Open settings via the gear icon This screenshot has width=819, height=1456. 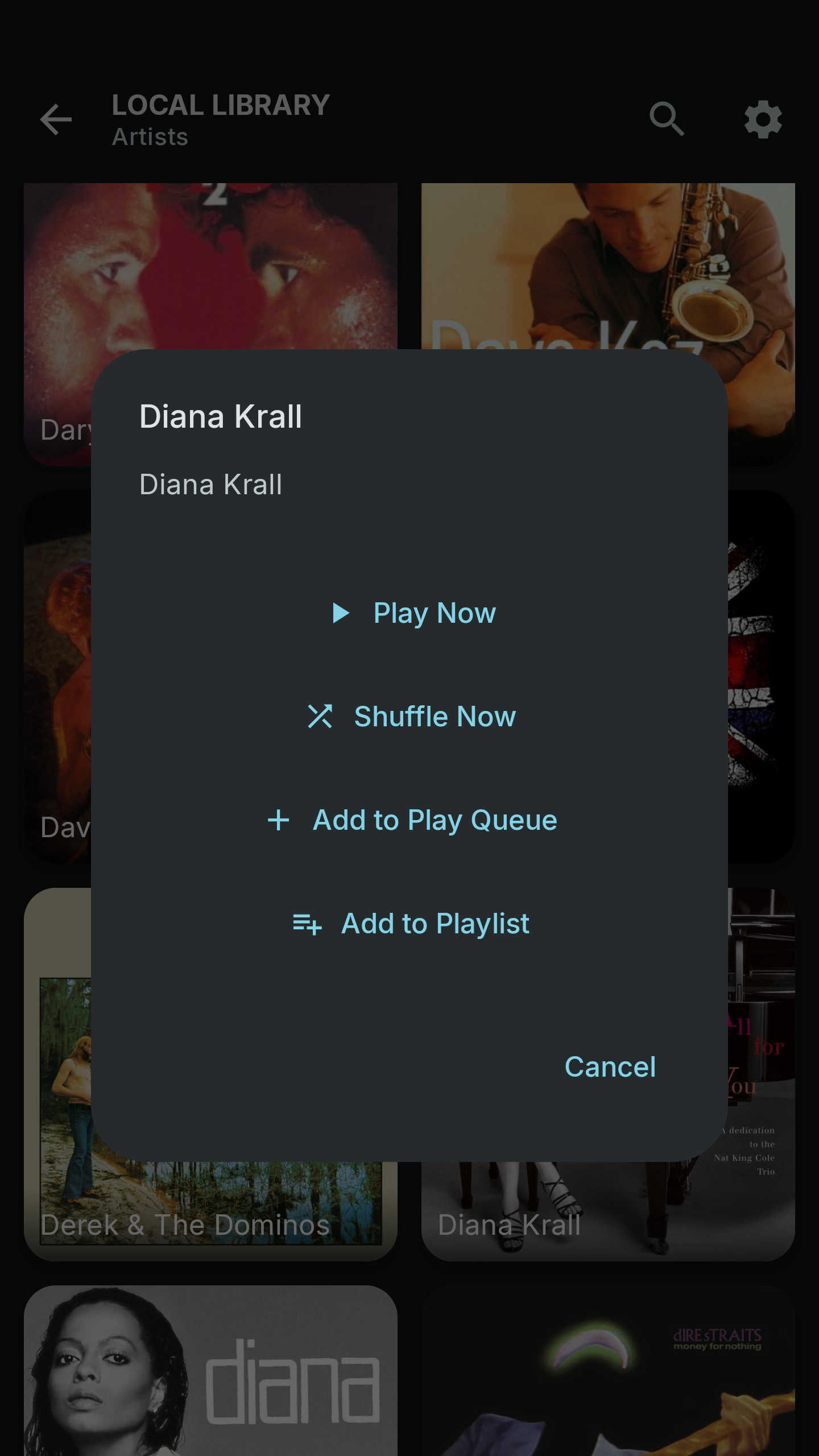(x=763, y=119)
